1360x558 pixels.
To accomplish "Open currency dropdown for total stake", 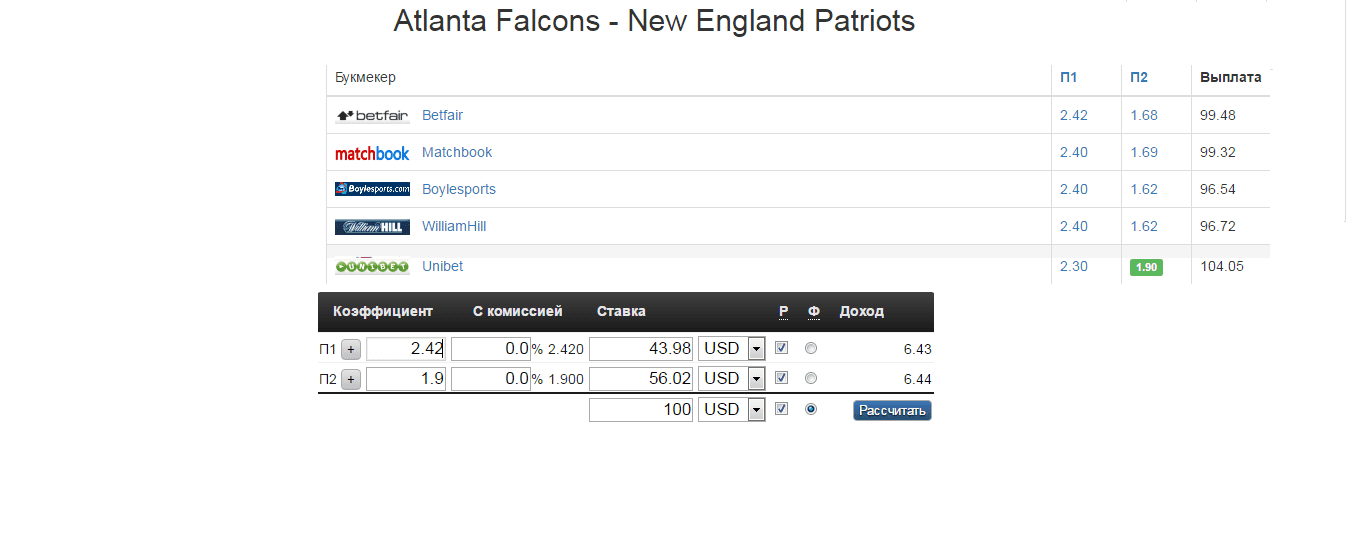I will [x=732, y=409].
